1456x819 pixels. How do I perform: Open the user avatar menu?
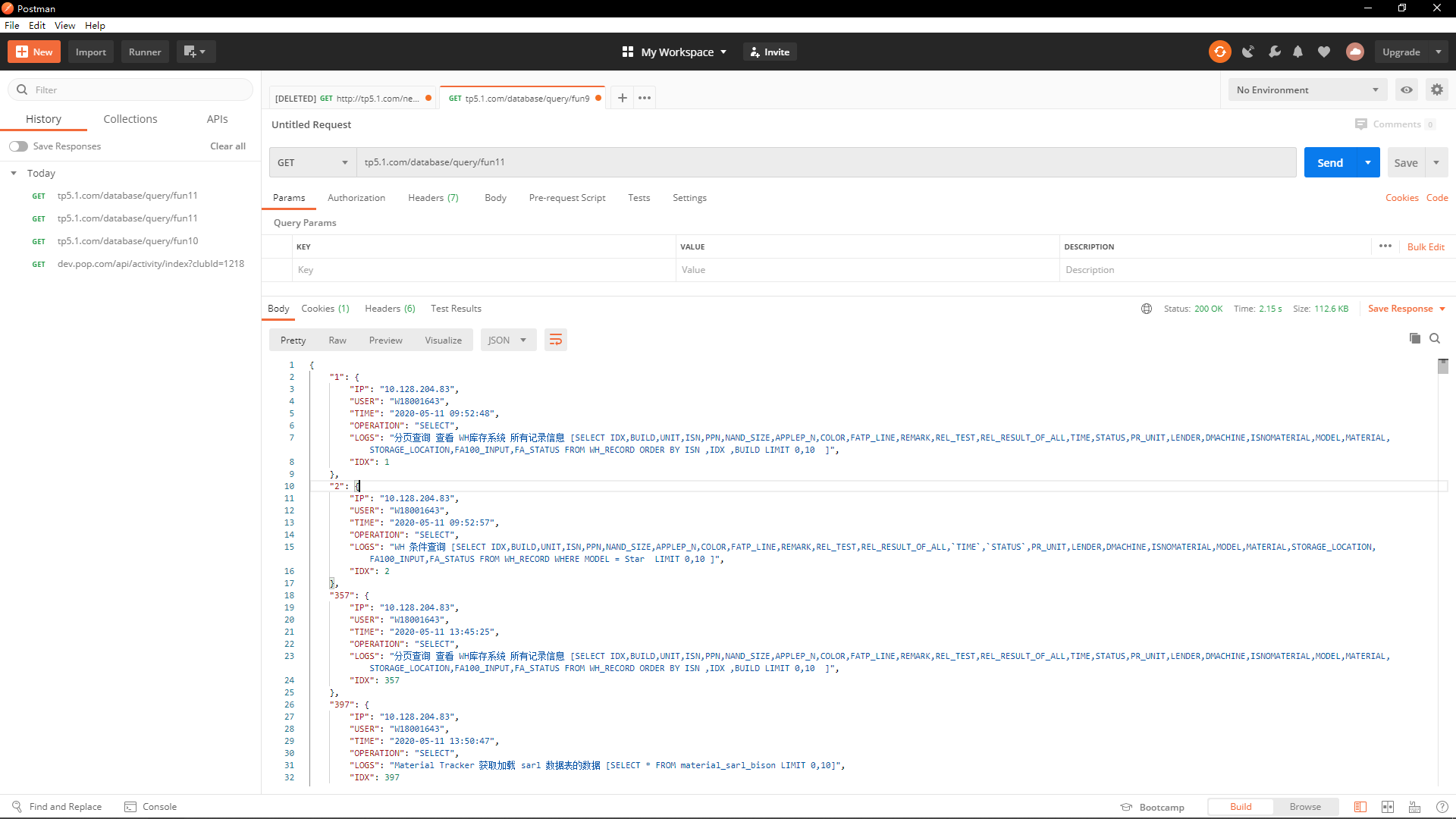1355,52
